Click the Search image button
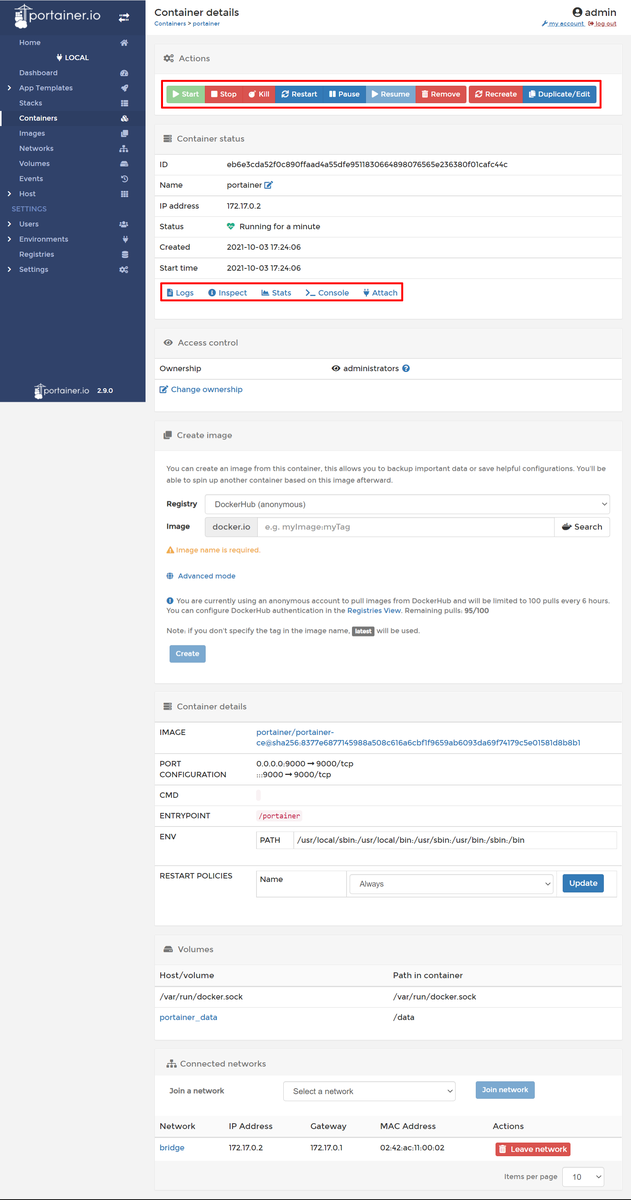 [582, 526]
